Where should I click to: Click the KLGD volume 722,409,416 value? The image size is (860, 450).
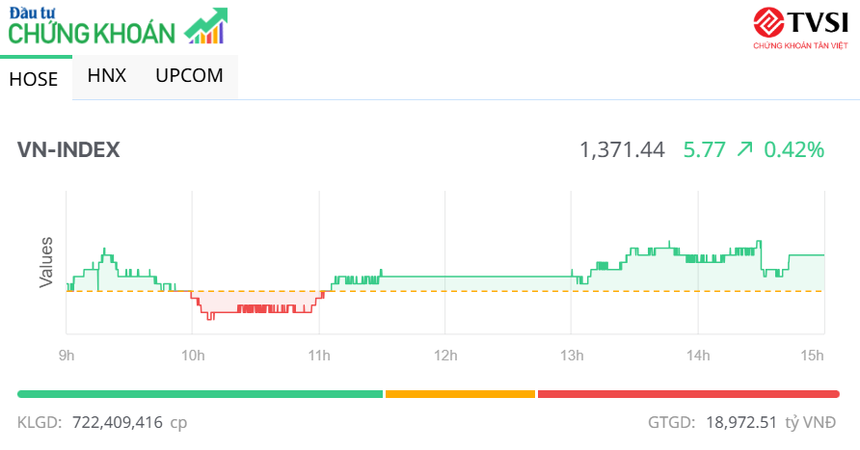click(117, 422)
